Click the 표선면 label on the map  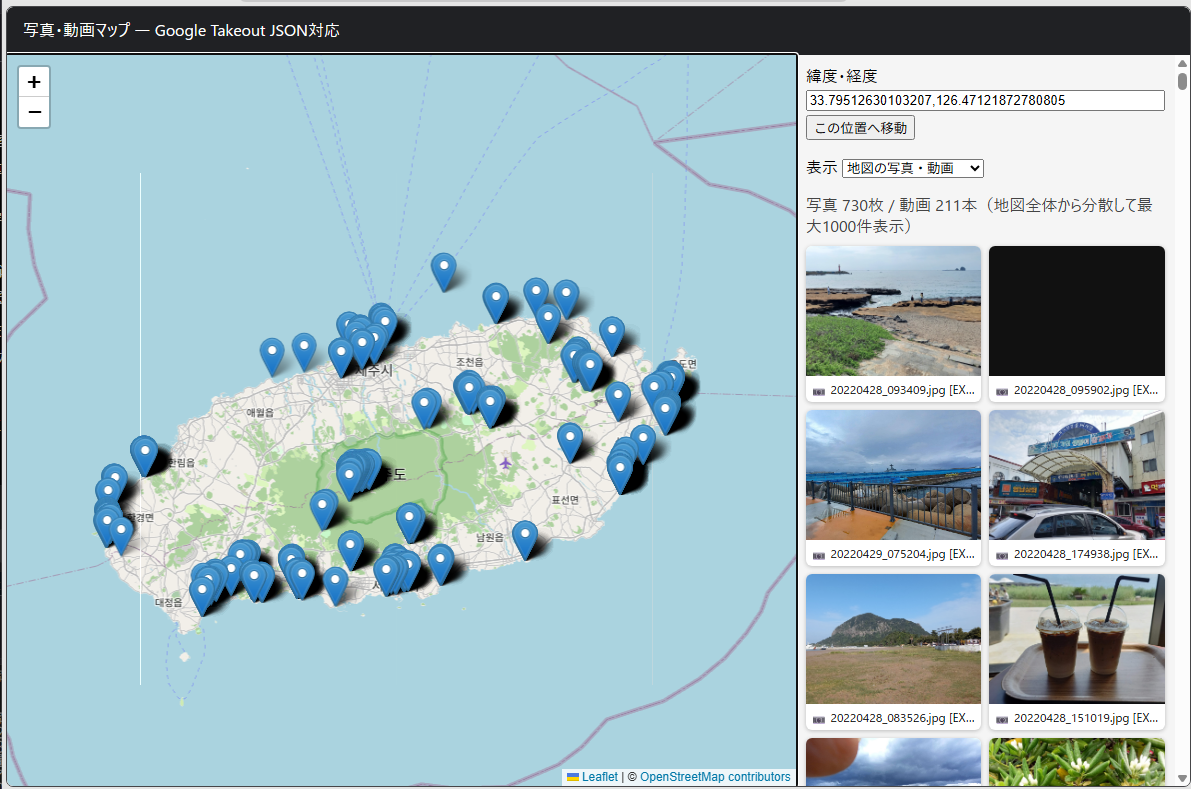click(565, 500)
